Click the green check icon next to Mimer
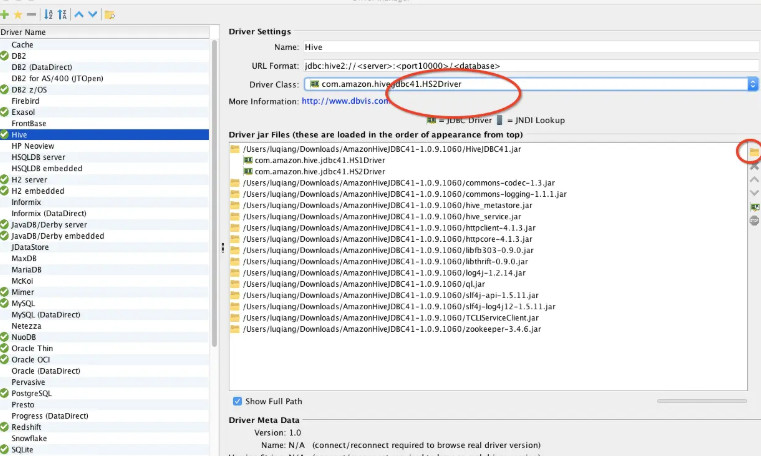Screen dimensions: 761x456 tap(4, 292)
